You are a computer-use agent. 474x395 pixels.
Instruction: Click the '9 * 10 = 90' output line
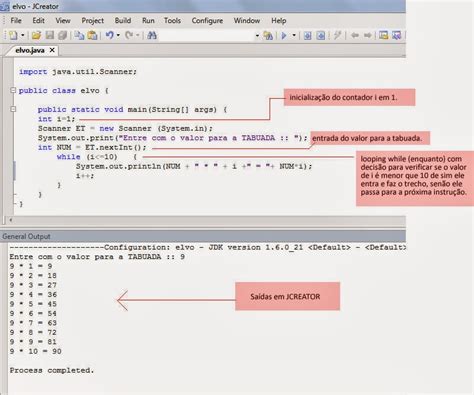click(x=35, y=351)
